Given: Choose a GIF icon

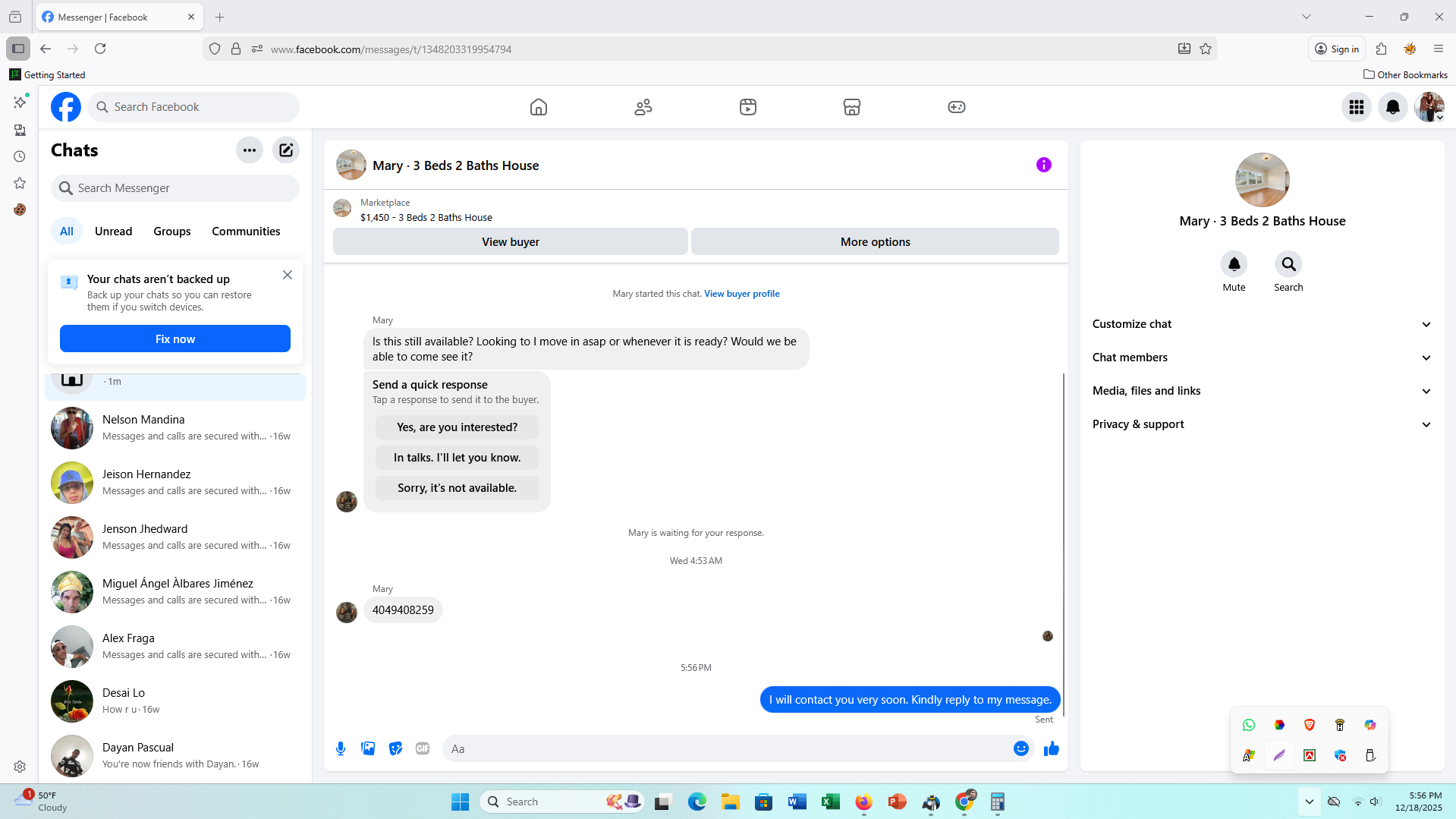Looking at the screenshot, I should (423, 749).
